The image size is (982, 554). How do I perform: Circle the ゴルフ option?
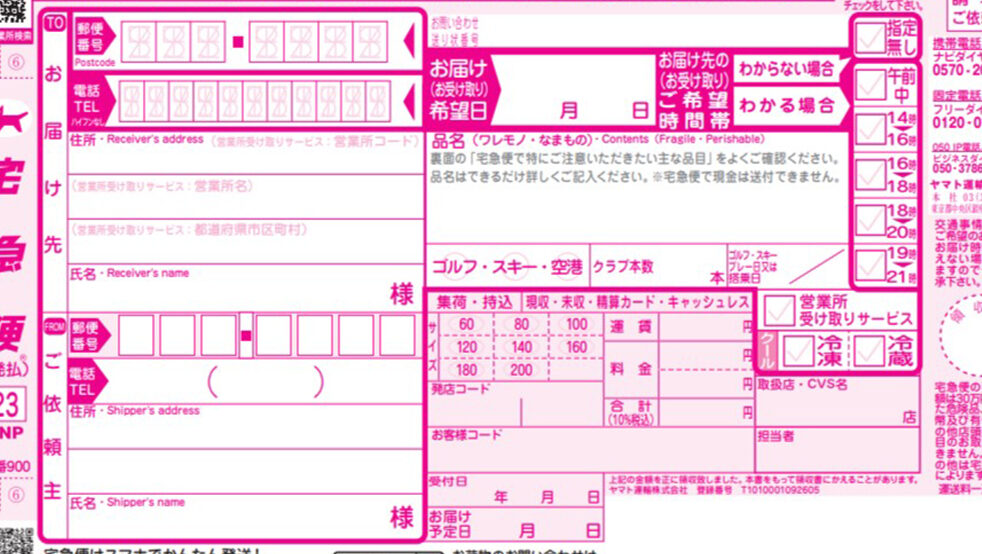point(455,267)
